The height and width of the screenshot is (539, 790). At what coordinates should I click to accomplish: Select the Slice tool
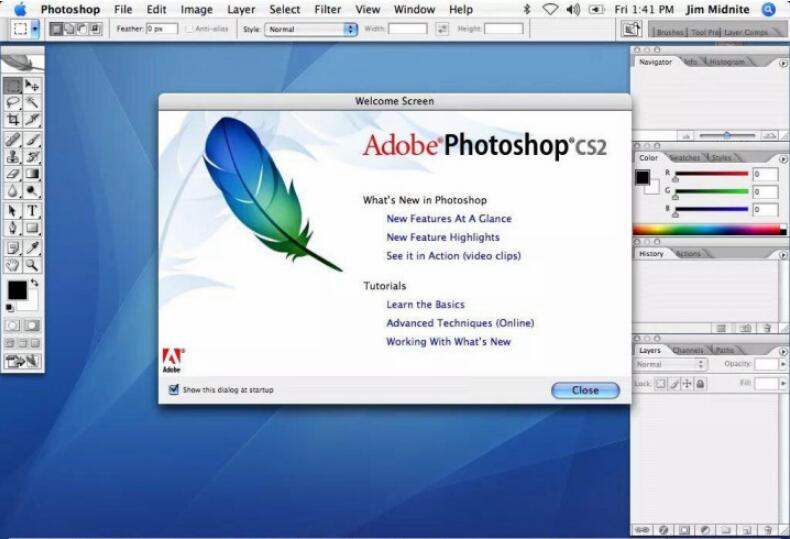pos(32,120)
